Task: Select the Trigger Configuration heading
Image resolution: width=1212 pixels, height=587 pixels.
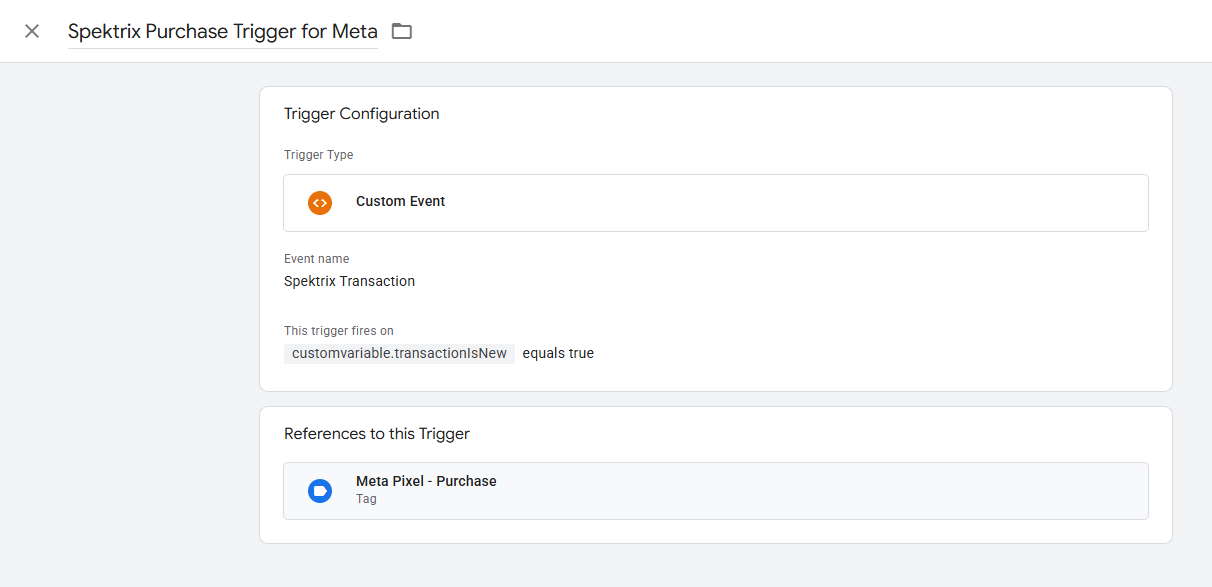Action: click(361, 113)
